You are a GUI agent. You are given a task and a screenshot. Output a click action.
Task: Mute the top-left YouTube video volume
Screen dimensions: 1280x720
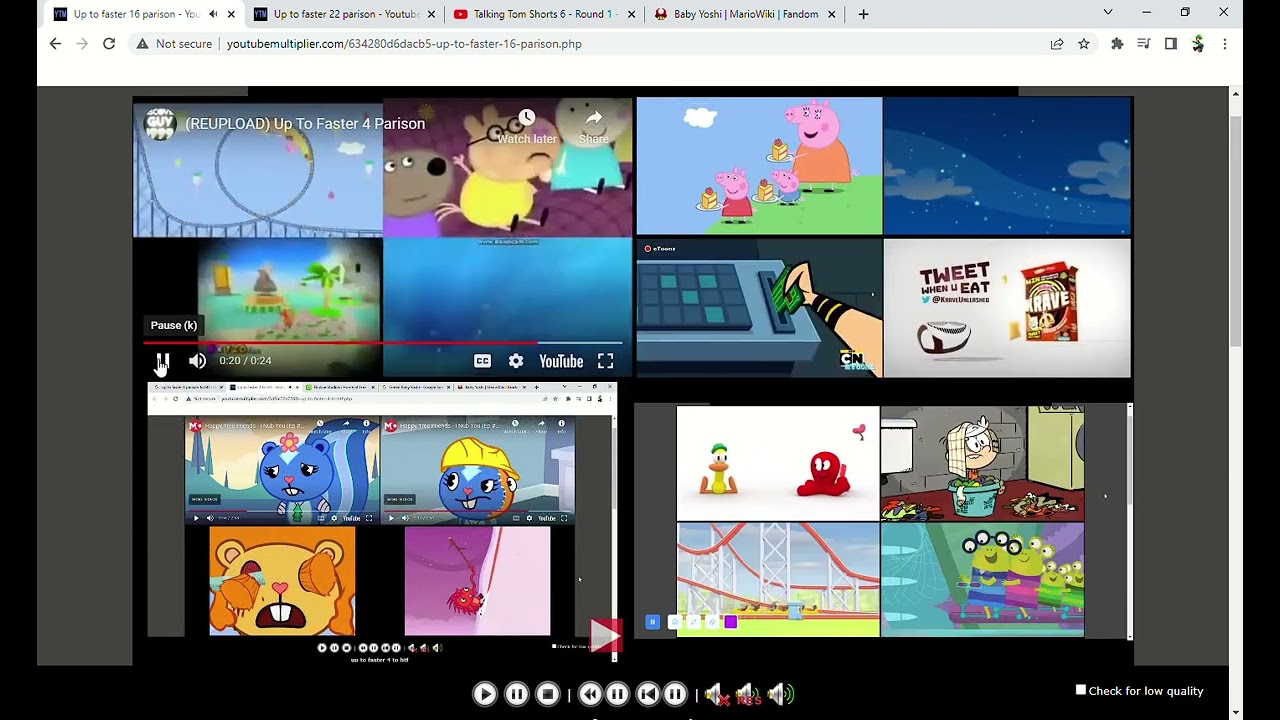coord(197,361)
